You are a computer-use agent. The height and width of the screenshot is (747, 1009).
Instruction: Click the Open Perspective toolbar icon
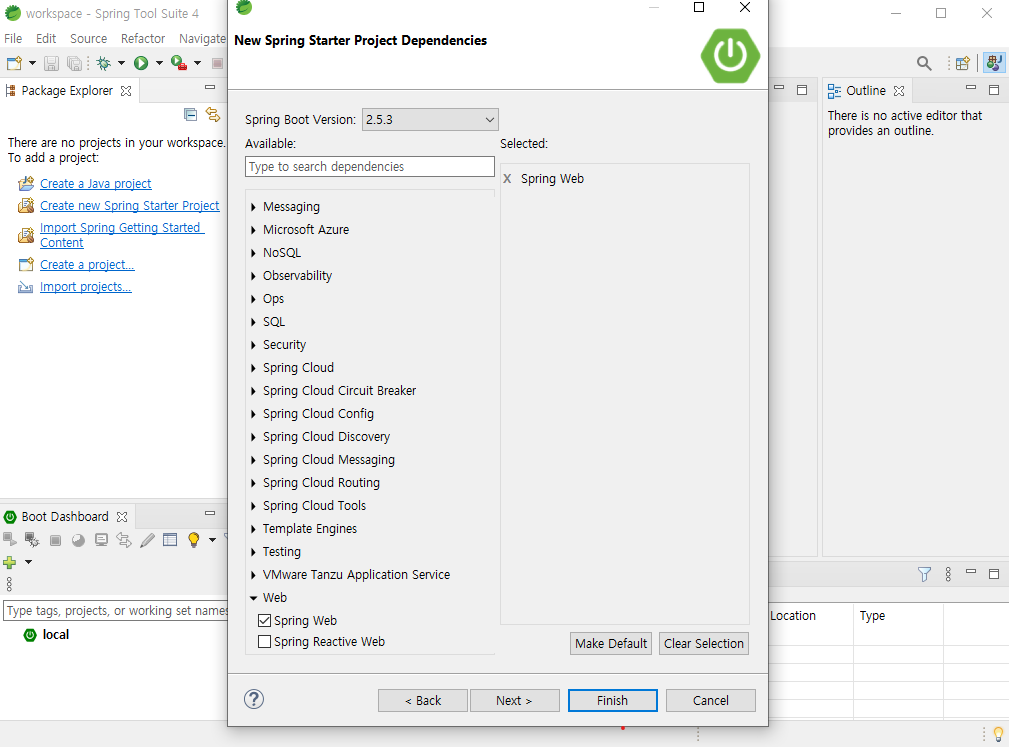coord(963,63)
